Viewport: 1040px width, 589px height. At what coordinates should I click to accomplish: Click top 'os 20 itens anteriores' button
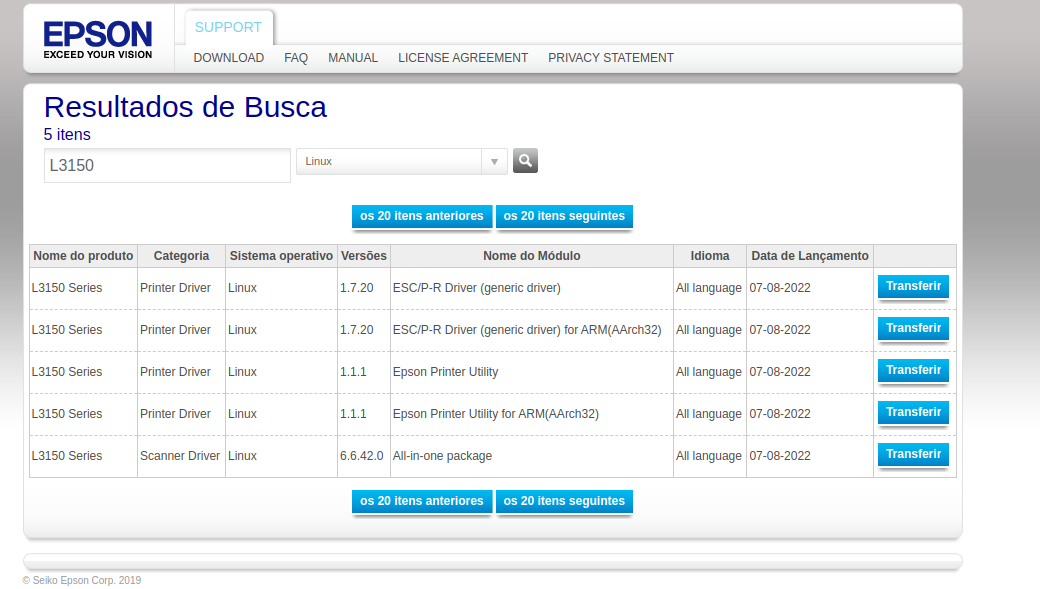[422, 216]
